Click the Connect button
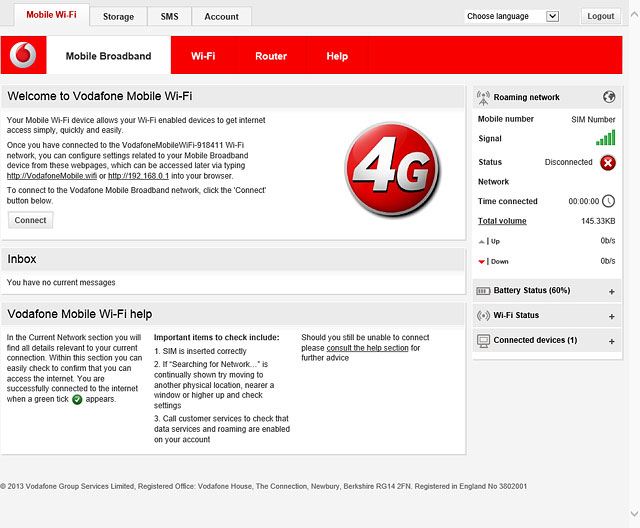Screen dimensions: 640x528 click(31, 220)
